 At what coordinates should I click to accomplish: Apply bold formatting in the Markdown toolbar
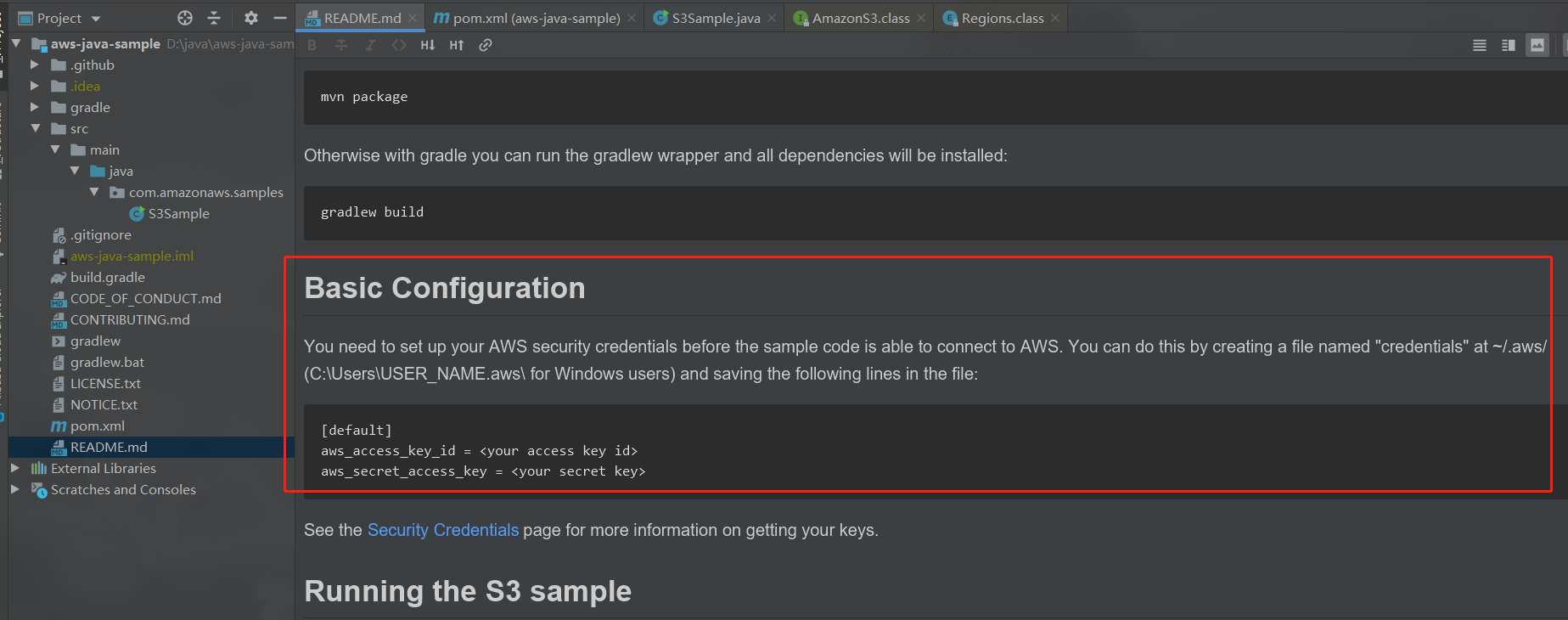[312, 44]
